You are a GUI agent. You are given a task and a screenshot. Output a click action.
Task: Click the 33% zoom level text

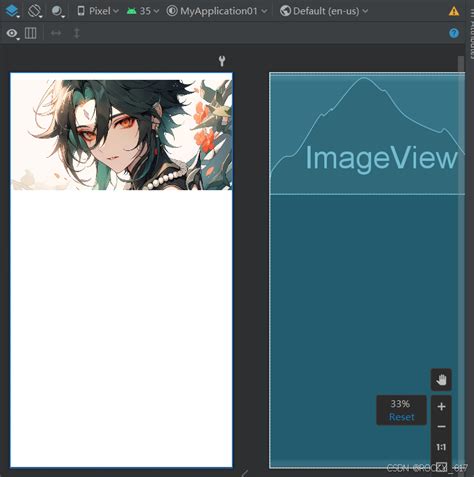(x=400, y=404)
